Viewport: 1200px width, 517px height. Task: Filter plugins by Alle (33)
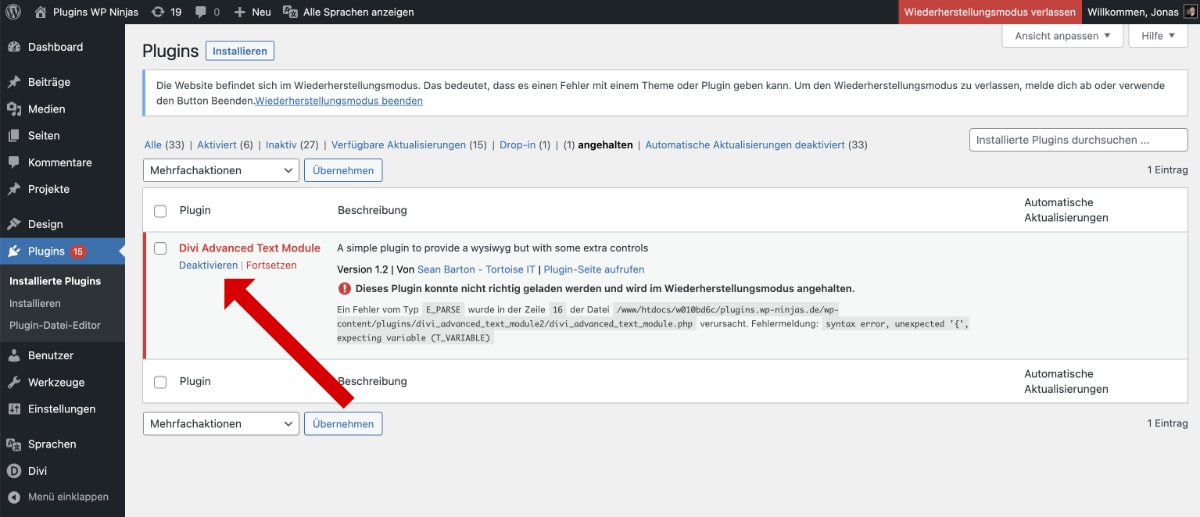coord(164,145)
